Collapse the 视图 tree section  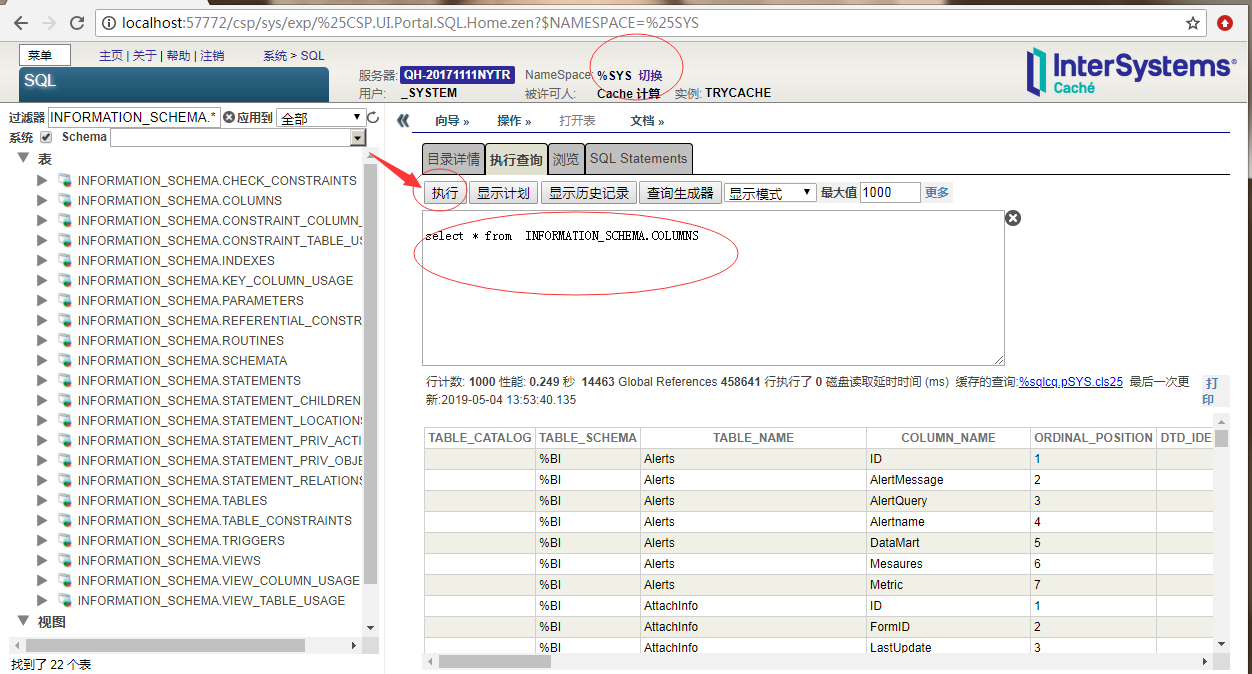click(x=23, y=621)
